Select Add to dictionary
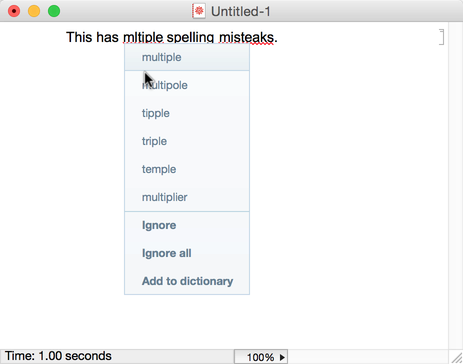The image size is (463, 364). 187,281
